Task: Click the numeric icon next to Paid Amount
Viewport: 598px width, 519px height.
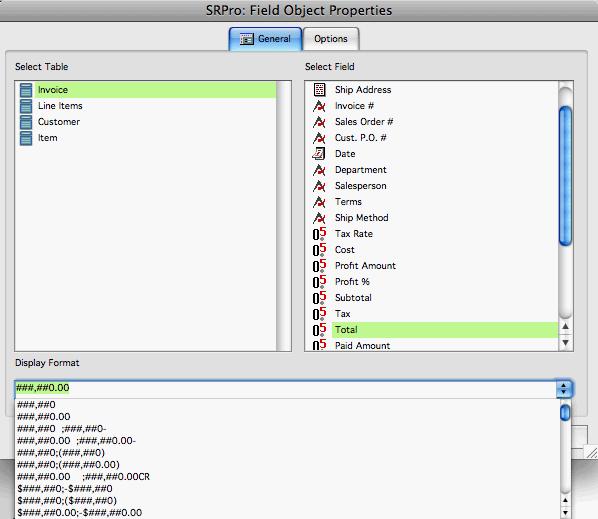Action: [x=320, y=345]
